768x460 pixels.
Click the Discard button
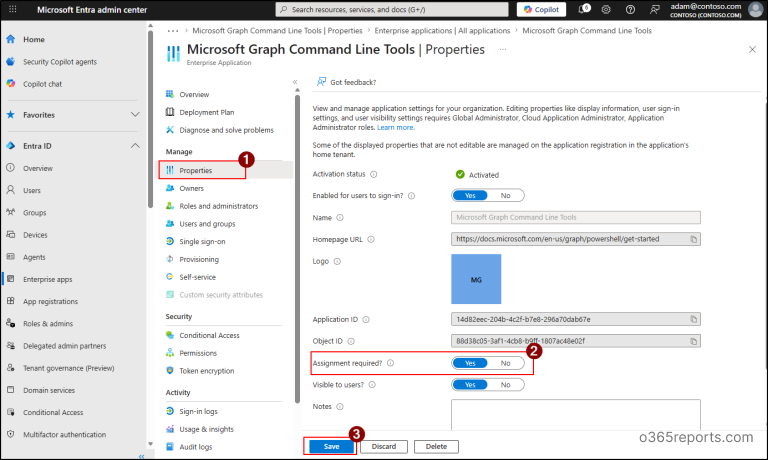click(384, 446)
